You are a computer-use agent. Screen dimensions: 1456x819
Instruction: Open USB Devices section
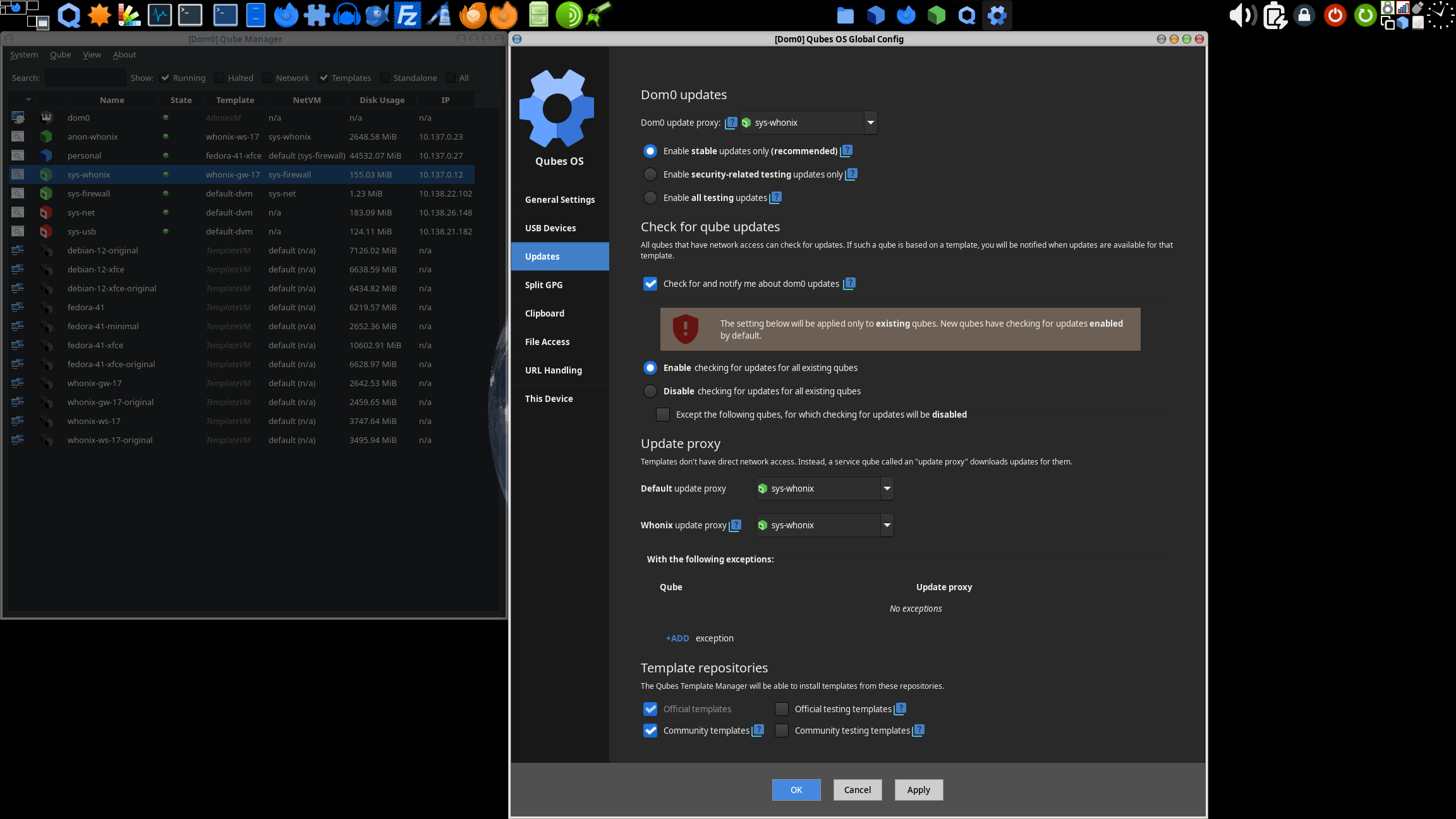[x=560, y=228]
